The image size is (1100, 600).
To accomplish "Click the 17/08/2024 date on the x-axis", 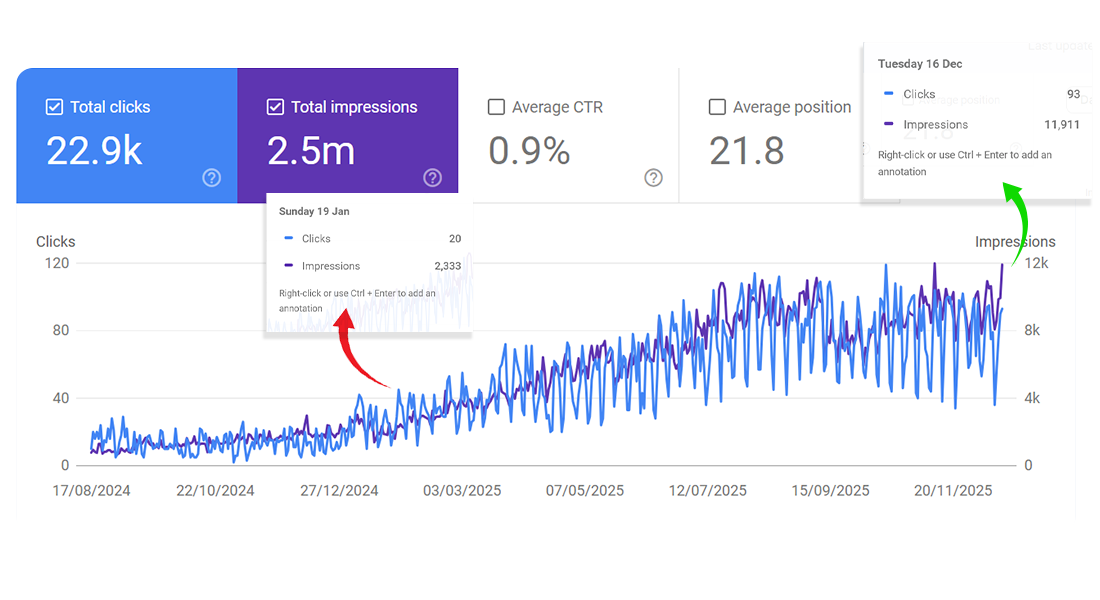I will pos(91,491).
